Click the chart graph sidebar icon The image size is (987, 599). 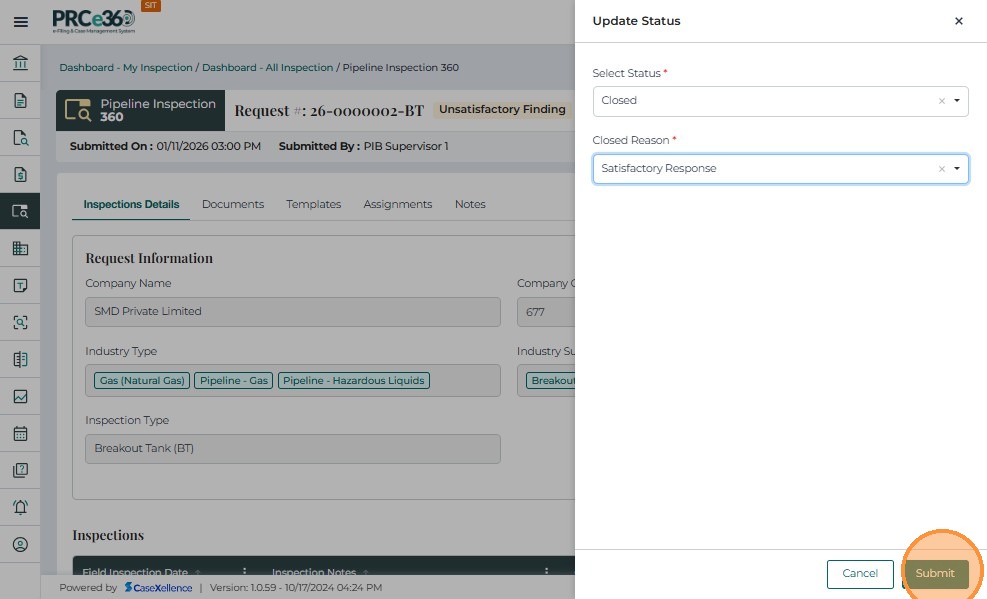coord(20,397)
